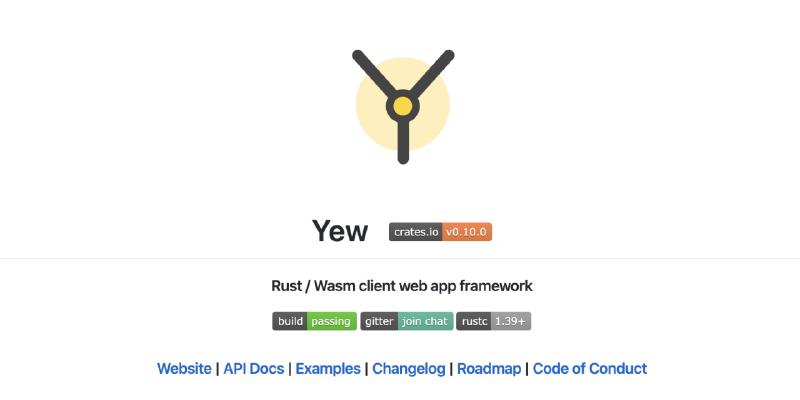Click the green passing status label
This screenshot has height=400, width=800.
click(331, 321)
